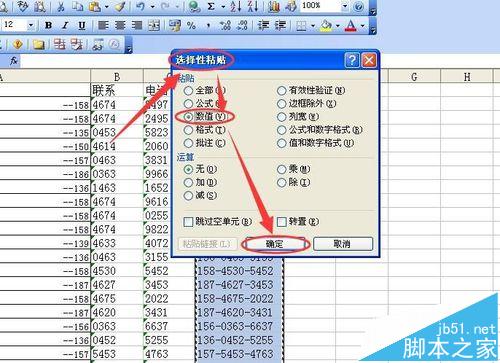The image size is (500, 363).
Task: Toggle Underline formatting
Action: tap(82, 25)
